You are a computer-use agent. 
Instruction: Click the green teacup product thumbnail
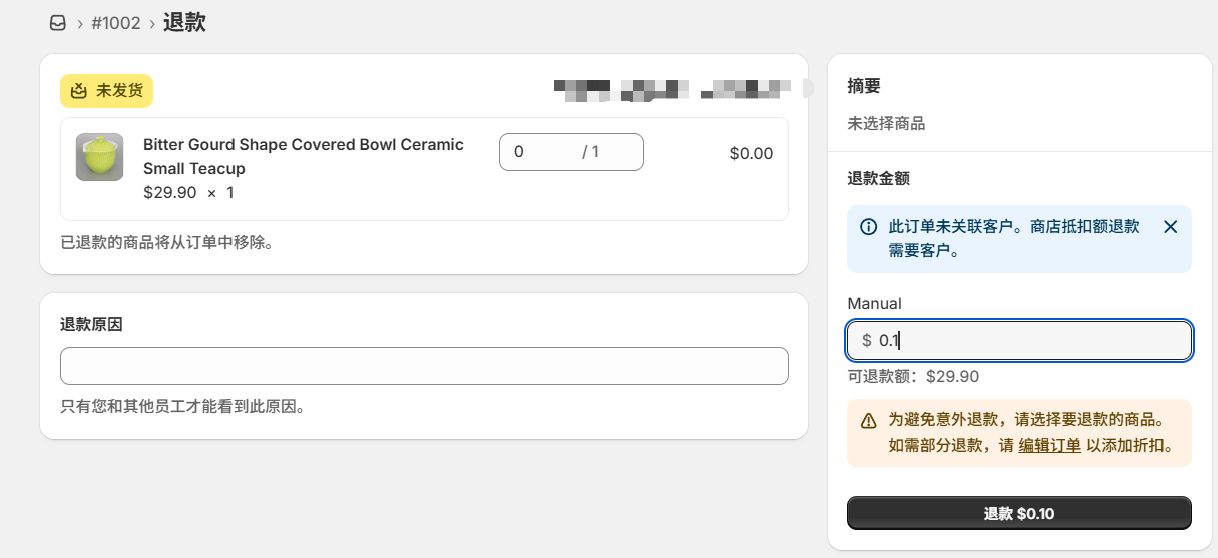99,157
